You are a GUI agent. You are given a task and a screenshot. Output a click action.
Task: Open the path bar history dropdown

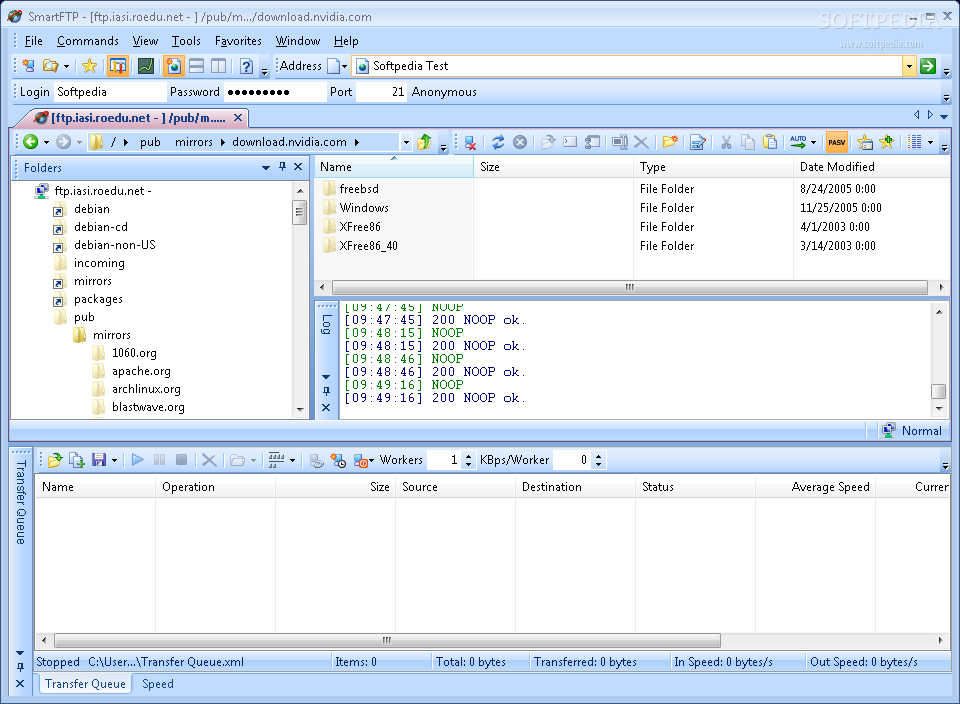(406, 143)
